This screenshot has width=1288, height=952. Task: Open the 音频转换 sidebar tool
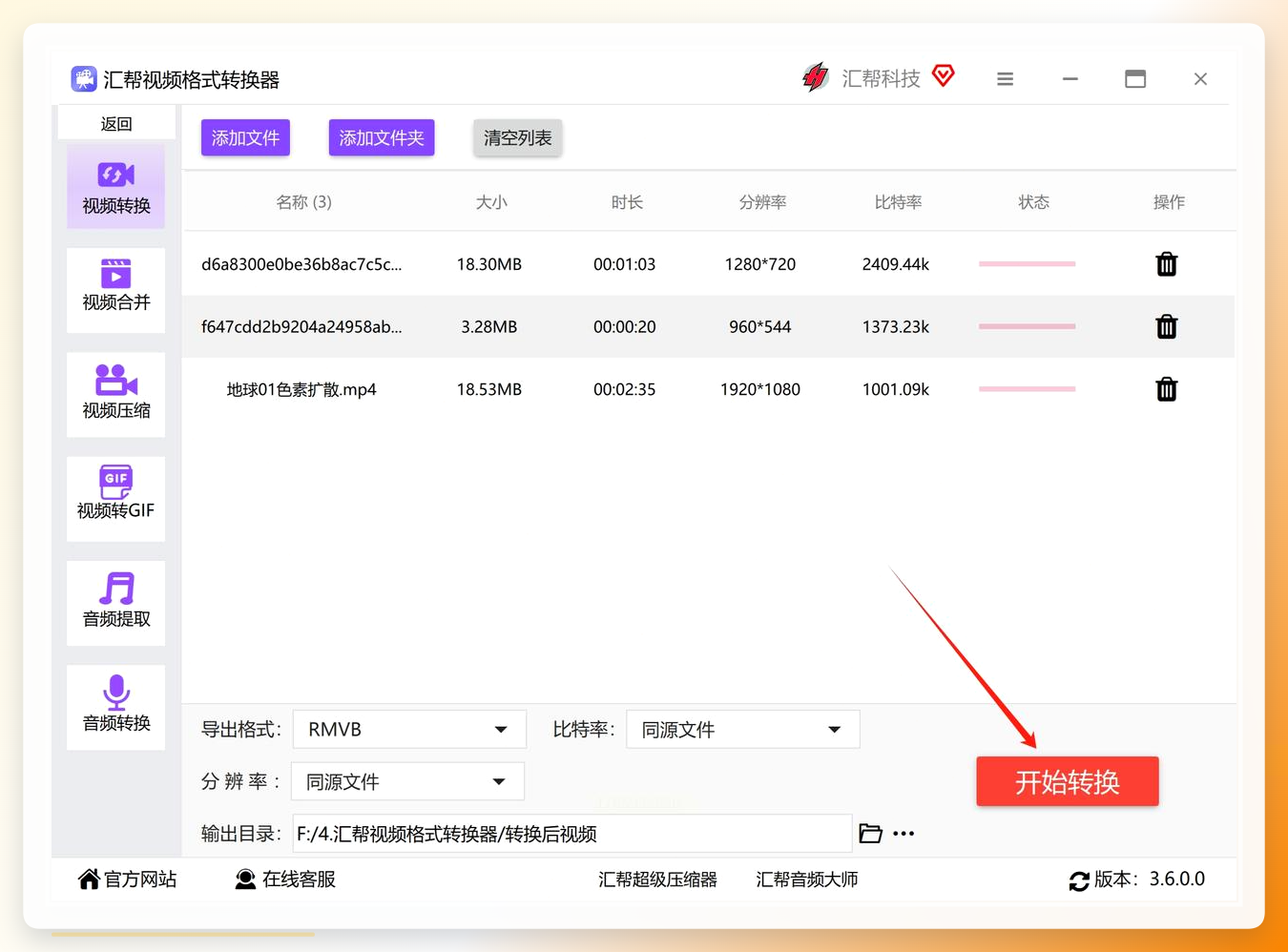(115, 707)
